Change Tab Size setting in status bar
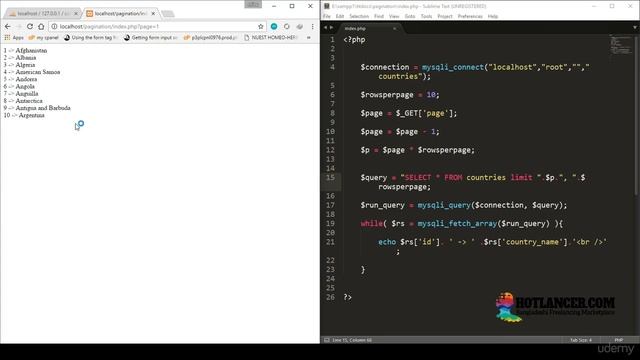The height and width of the screenshot is (360, 640). click(x=580, y=340)
